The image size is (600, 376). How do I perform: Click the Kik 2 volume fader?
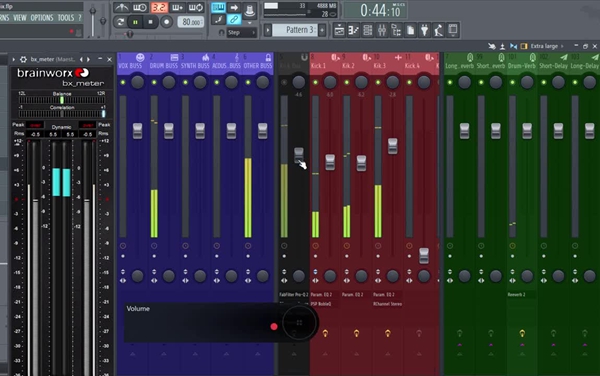pos(361,163)
